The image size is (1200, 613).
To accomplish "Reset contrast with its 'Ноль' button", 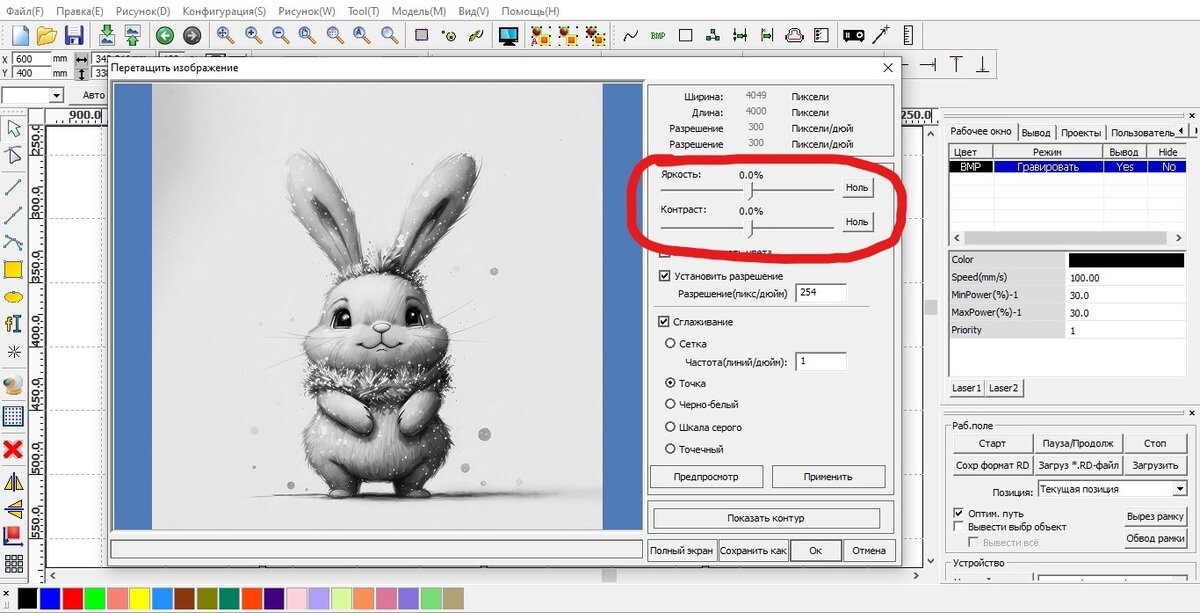I will click(857, 222).
